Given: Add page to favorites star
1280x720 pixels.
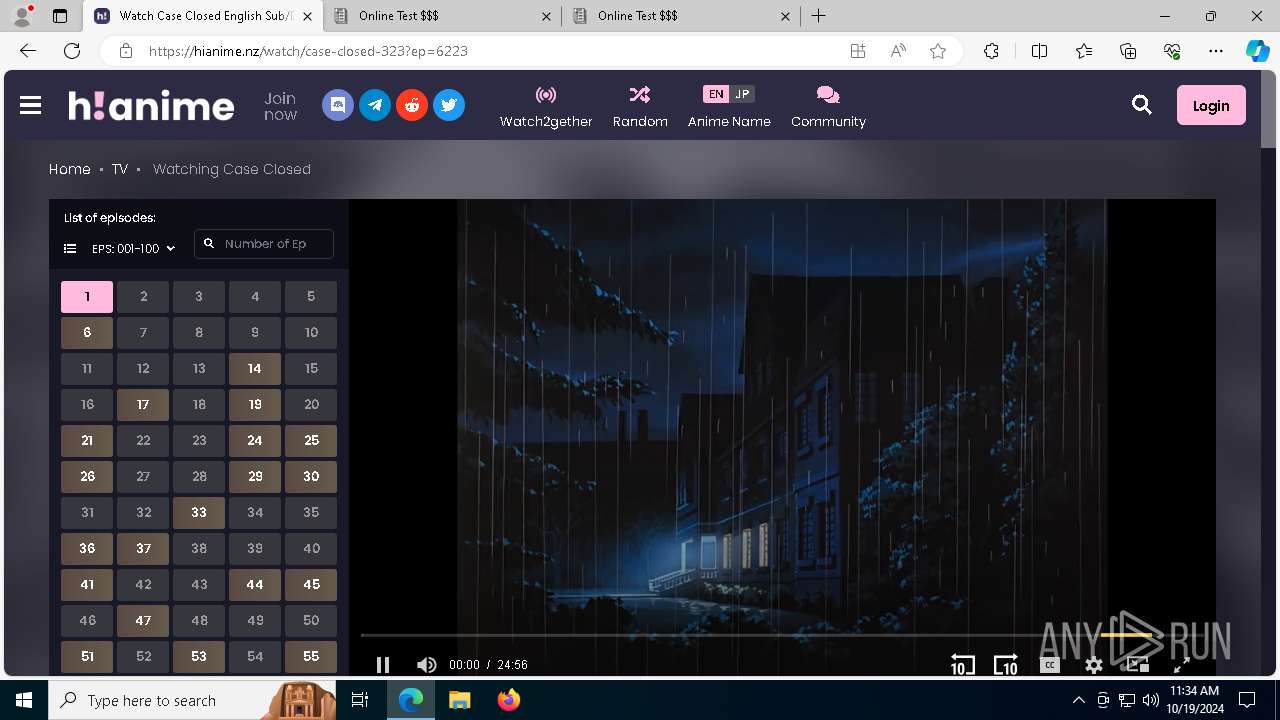Looking at the screenshot, I should (938, 51).
